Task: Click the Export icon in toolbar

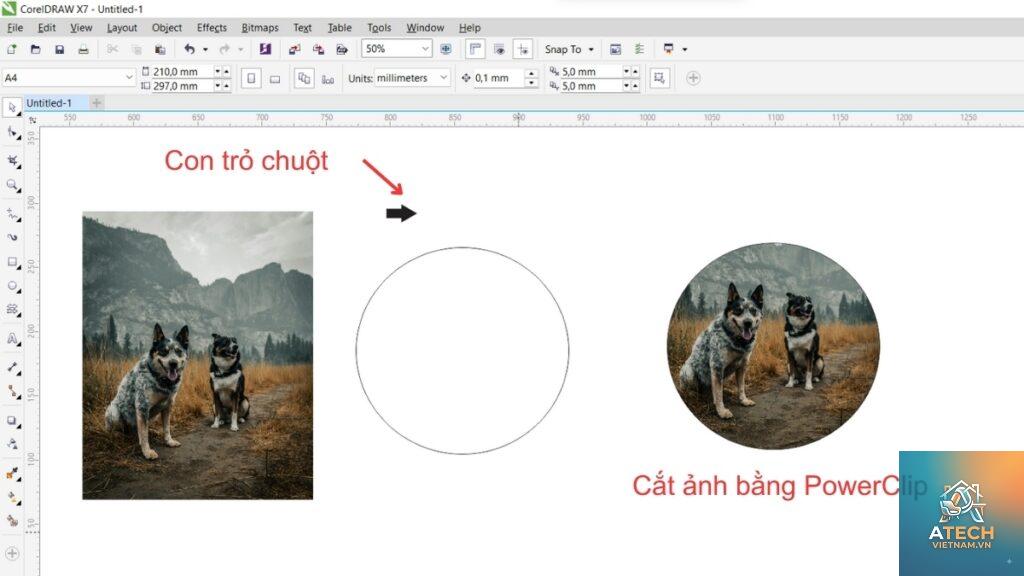Action: click(318, 49)
